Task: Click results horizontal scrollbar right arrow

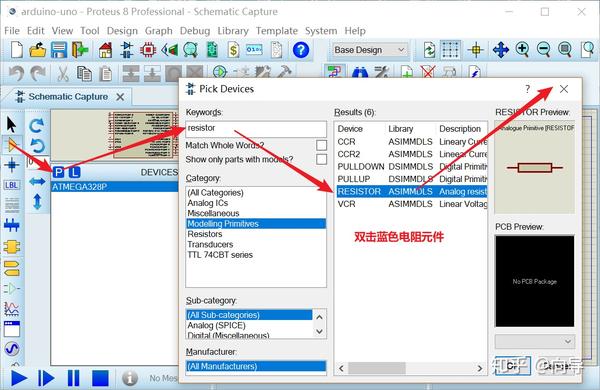Action: (480, 369)
